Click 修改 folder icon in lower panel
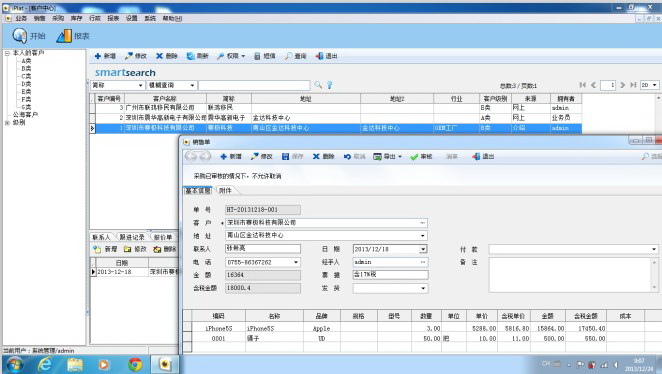 127,249
